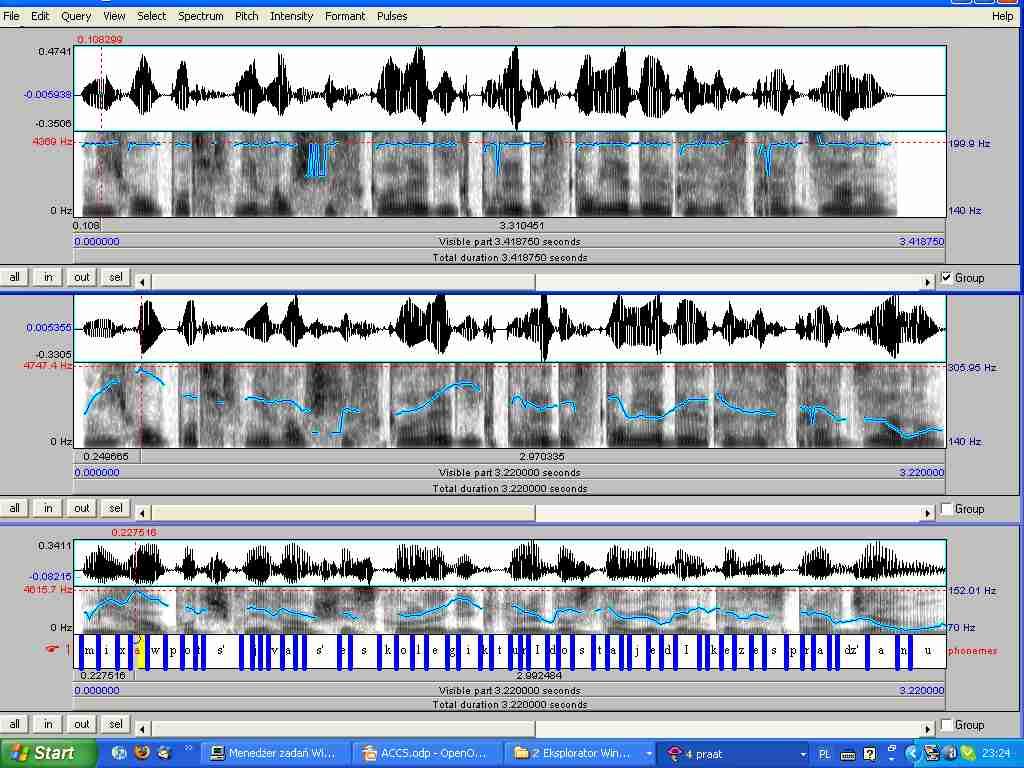
Task: Play the '2.970335' segment bar
Action: (x=543, y=456)
